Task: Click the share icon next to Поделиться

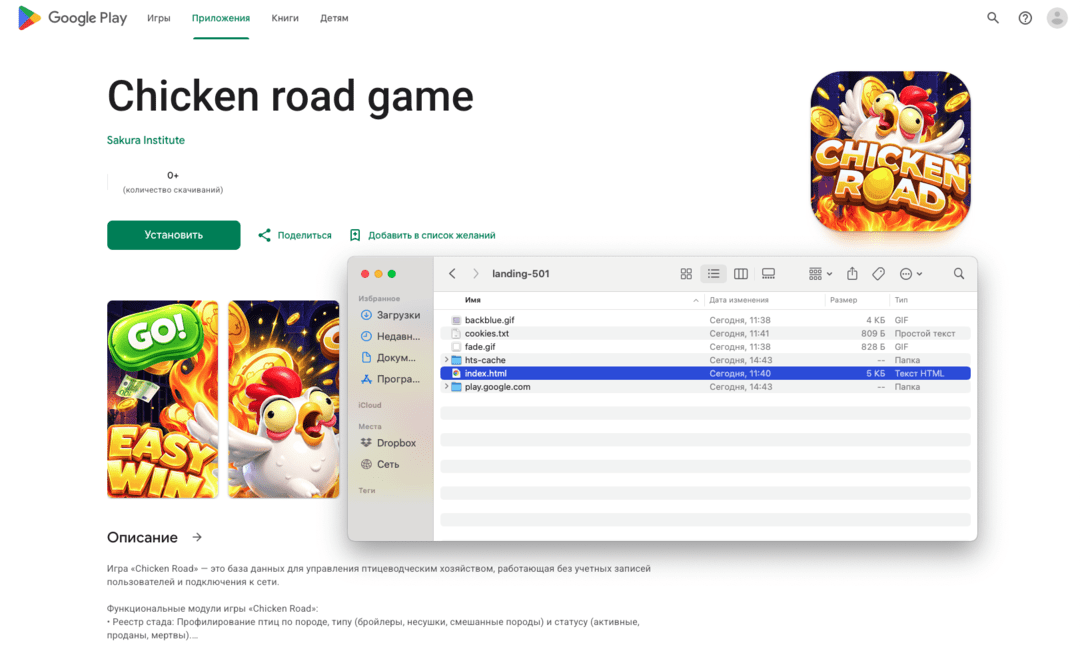Action: pos(264,235)
